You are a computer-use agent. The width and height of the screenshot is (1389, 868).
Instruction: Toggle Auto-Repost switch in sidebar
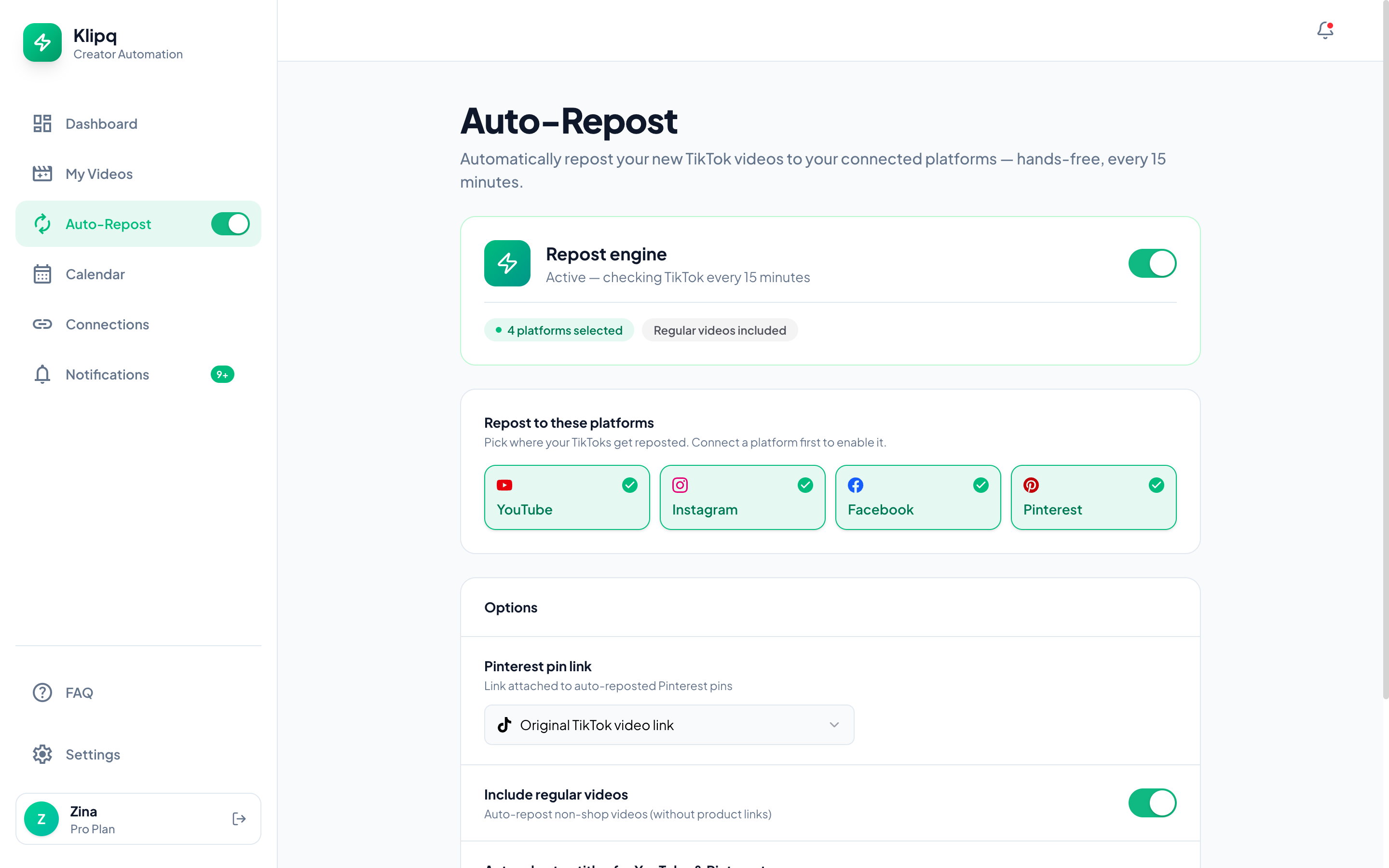click(x=230, y=224)
